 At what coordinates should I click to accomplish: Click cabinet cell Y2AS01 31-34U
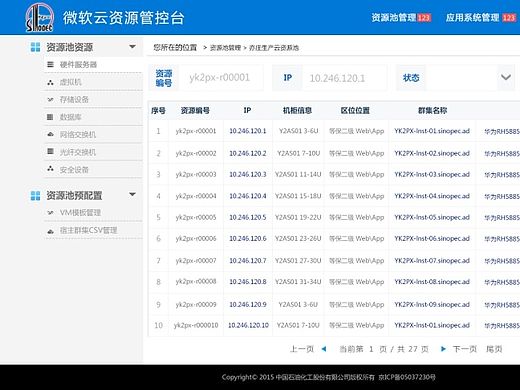coord(298,282)
